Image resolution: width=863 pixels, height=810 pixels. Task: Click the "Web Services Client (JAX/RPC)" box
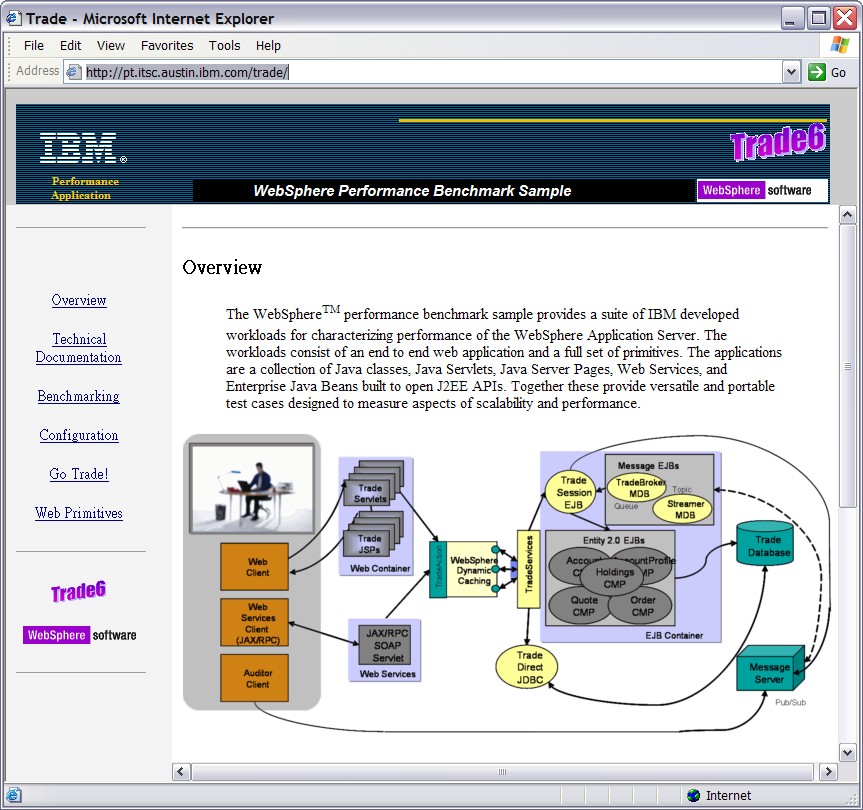pos(254,622)
